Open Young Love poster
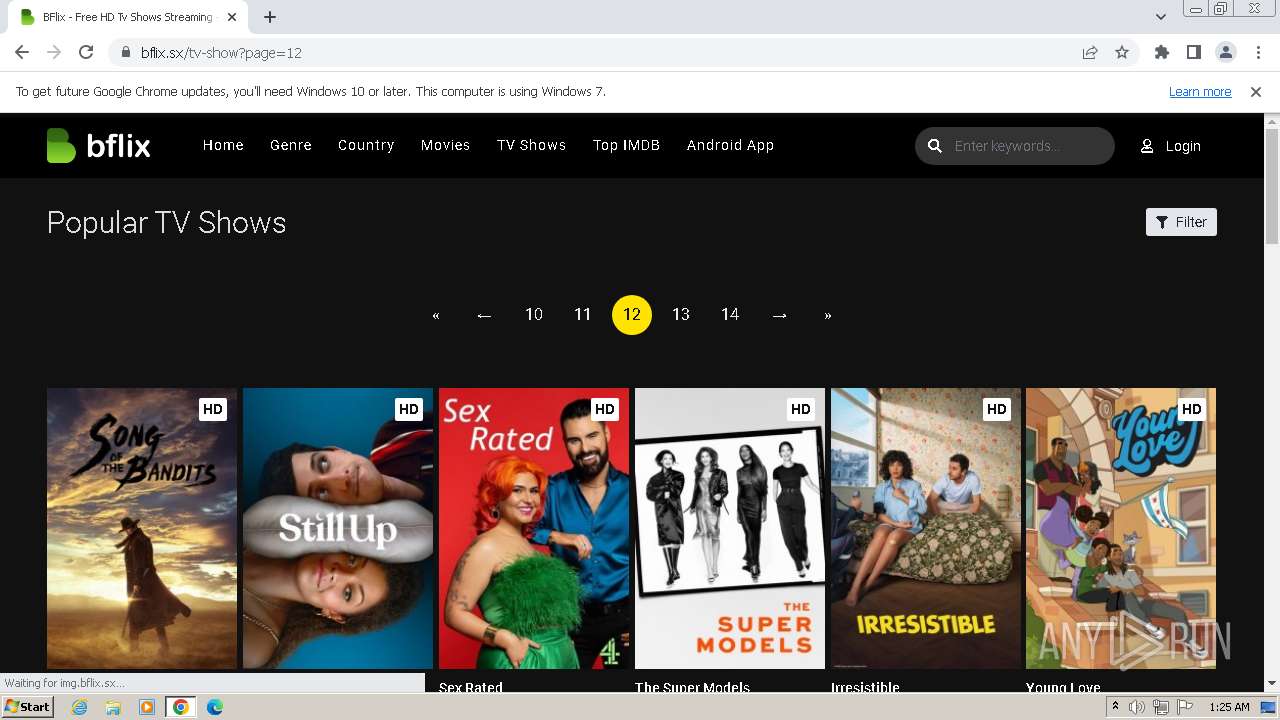 1121,528
